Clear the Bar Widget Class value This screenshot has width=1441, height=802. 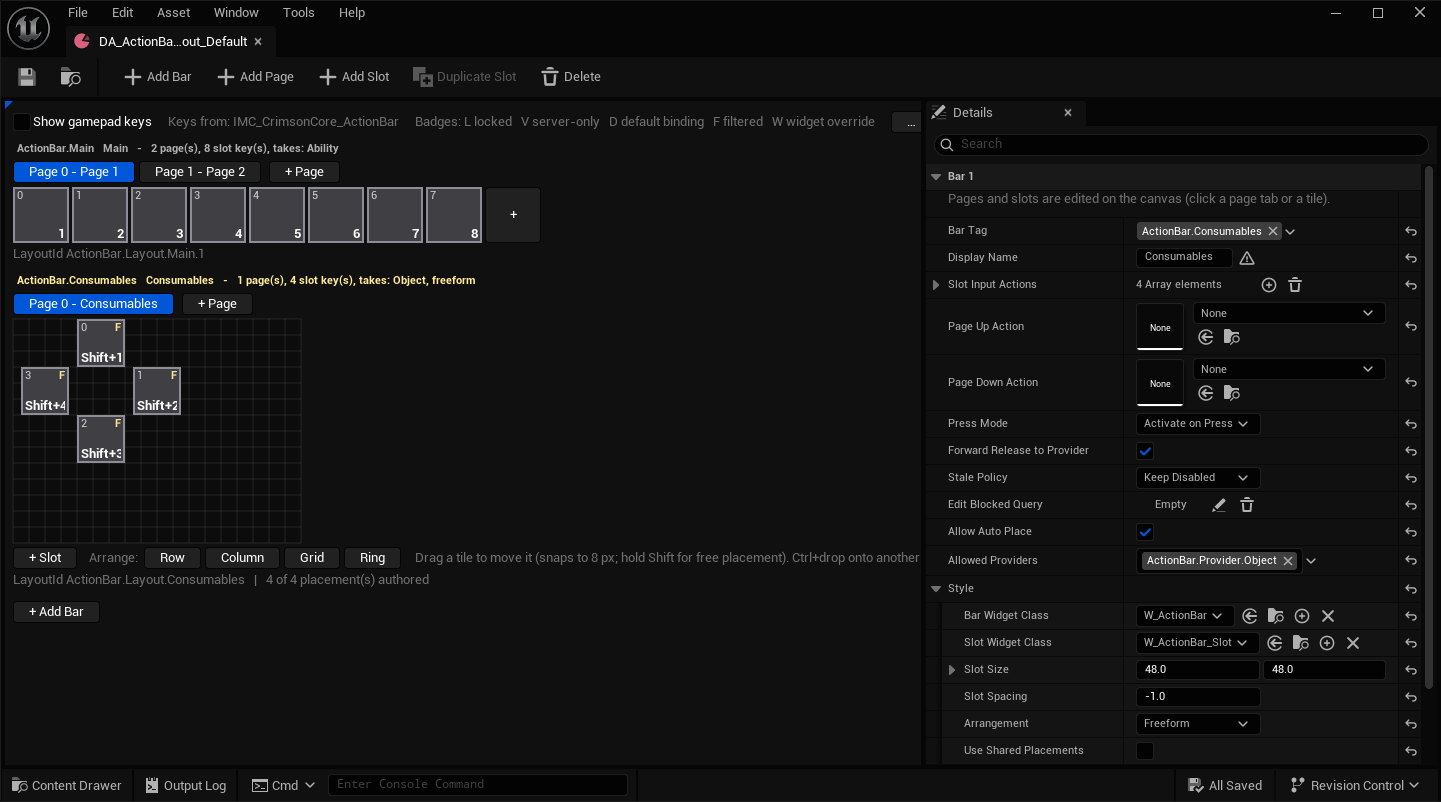coord(1328,616)
